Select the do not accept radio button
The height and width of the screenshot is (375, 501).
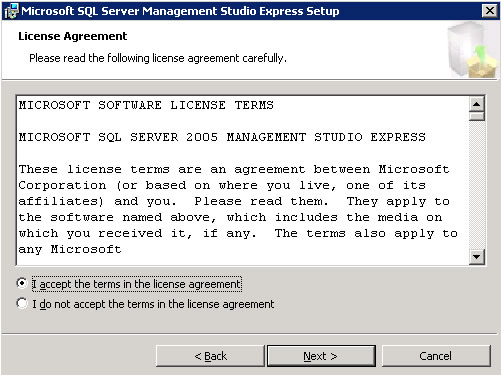[22, 303]
